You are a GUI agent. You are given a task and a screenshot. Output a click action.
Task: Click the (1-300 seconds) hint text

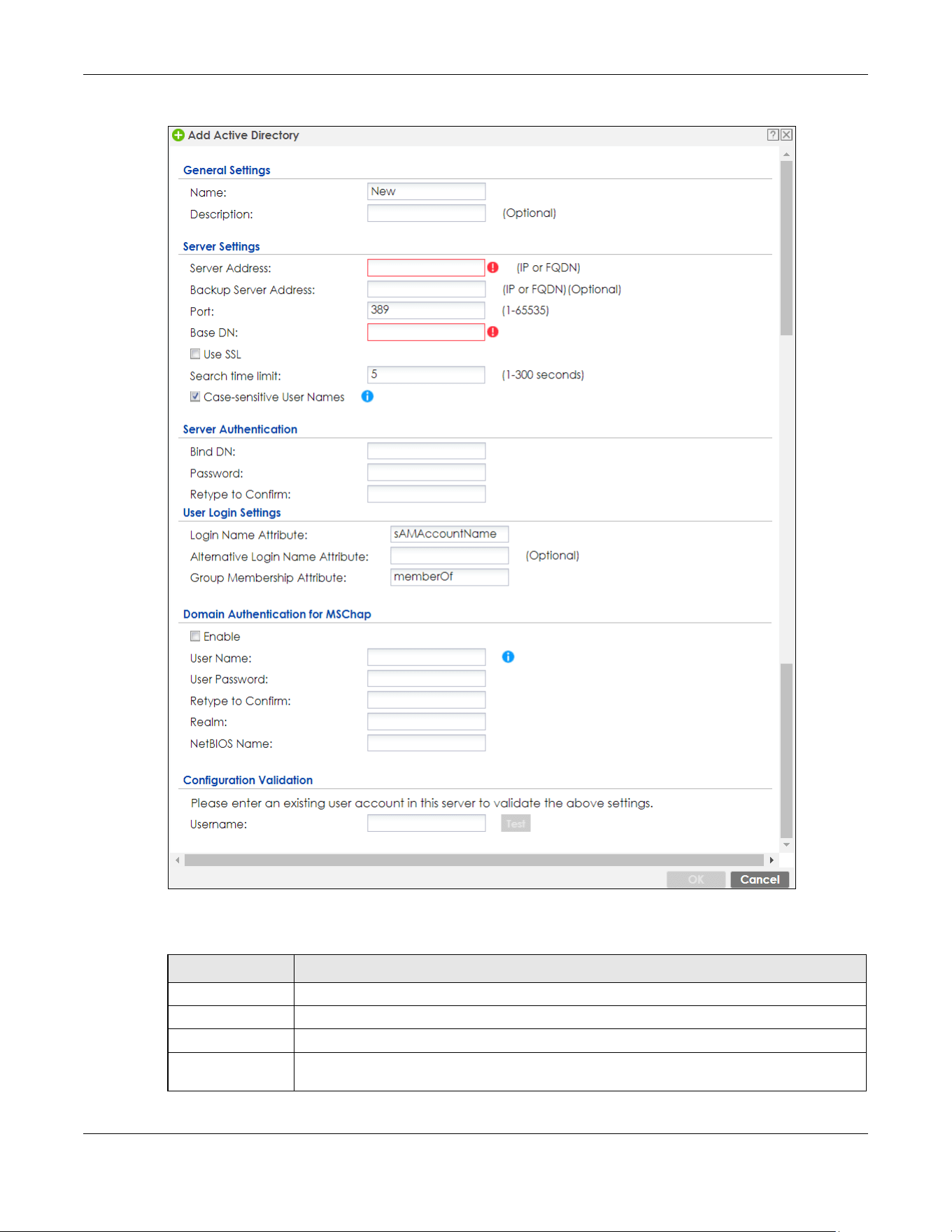[x=543, y=374]
